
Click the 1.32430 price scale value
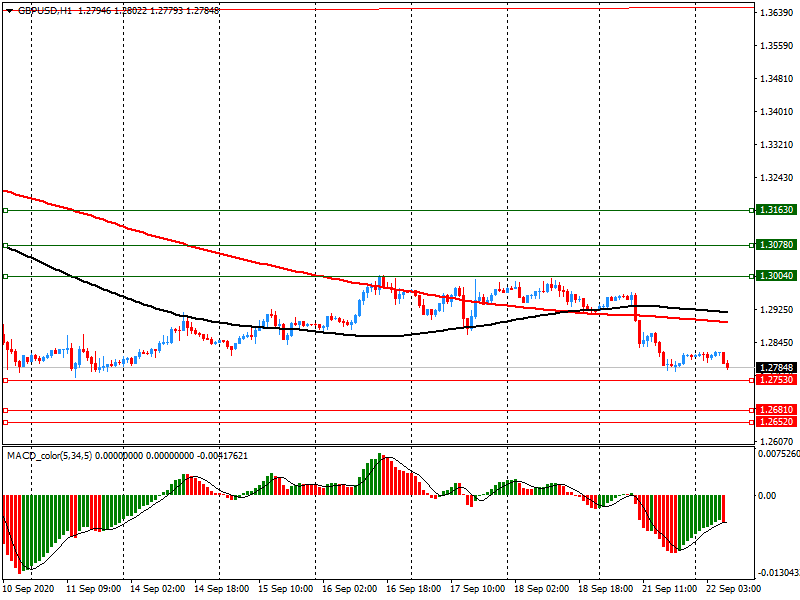pos(777,178)
